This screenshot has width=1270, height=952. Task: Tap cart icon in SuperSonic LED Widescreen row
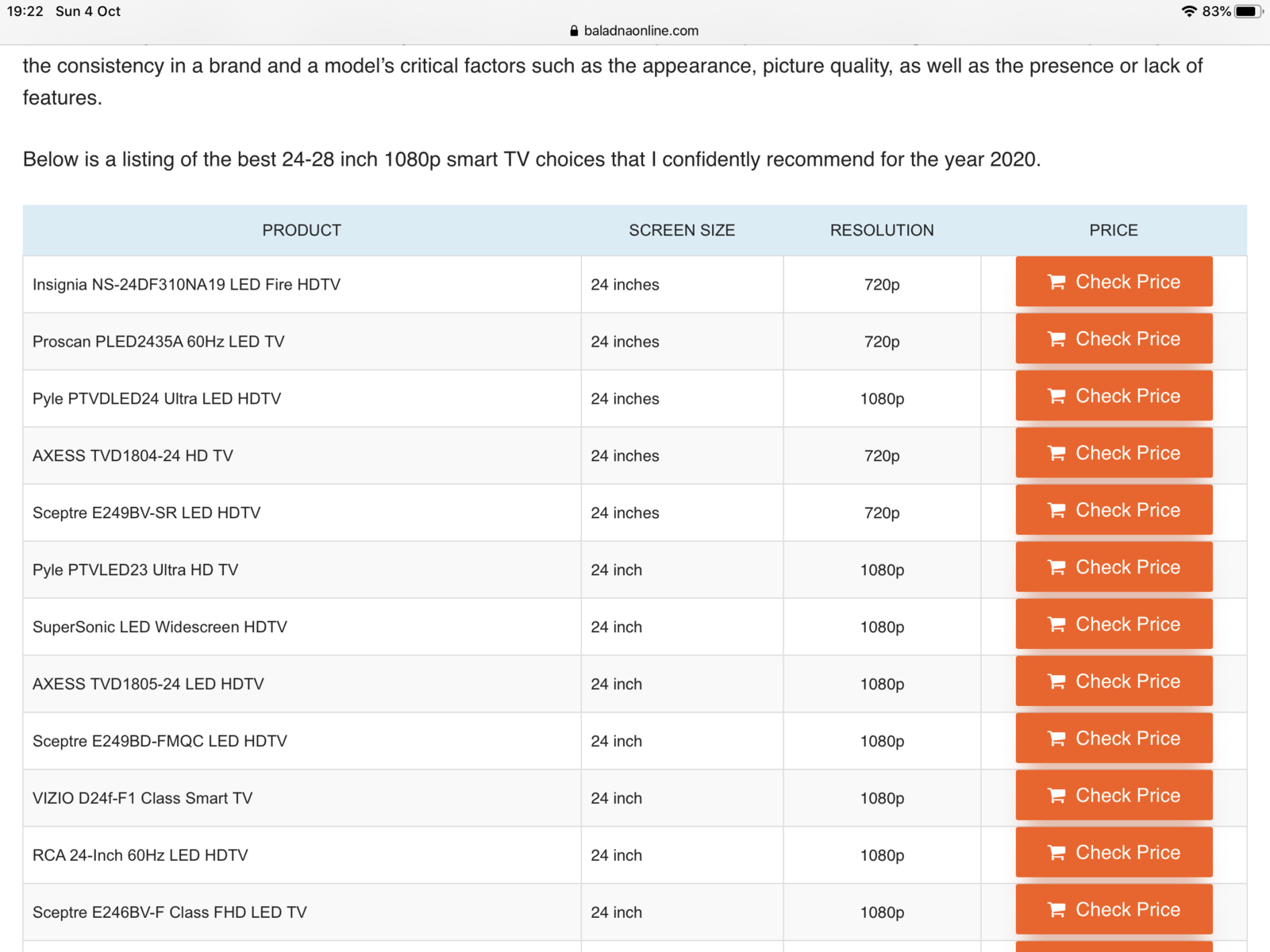(x=1056, y=625)
